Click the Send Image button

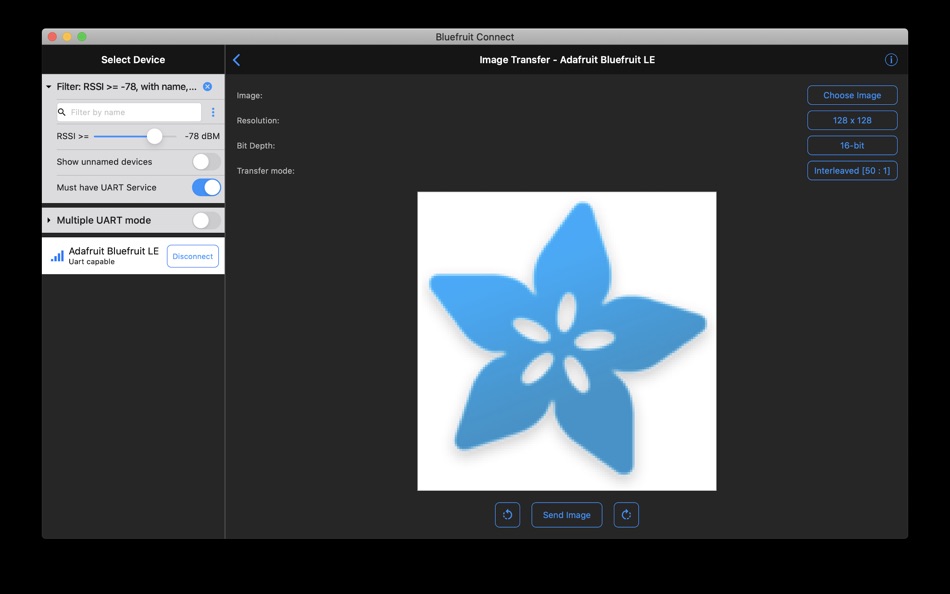point(566,515)
